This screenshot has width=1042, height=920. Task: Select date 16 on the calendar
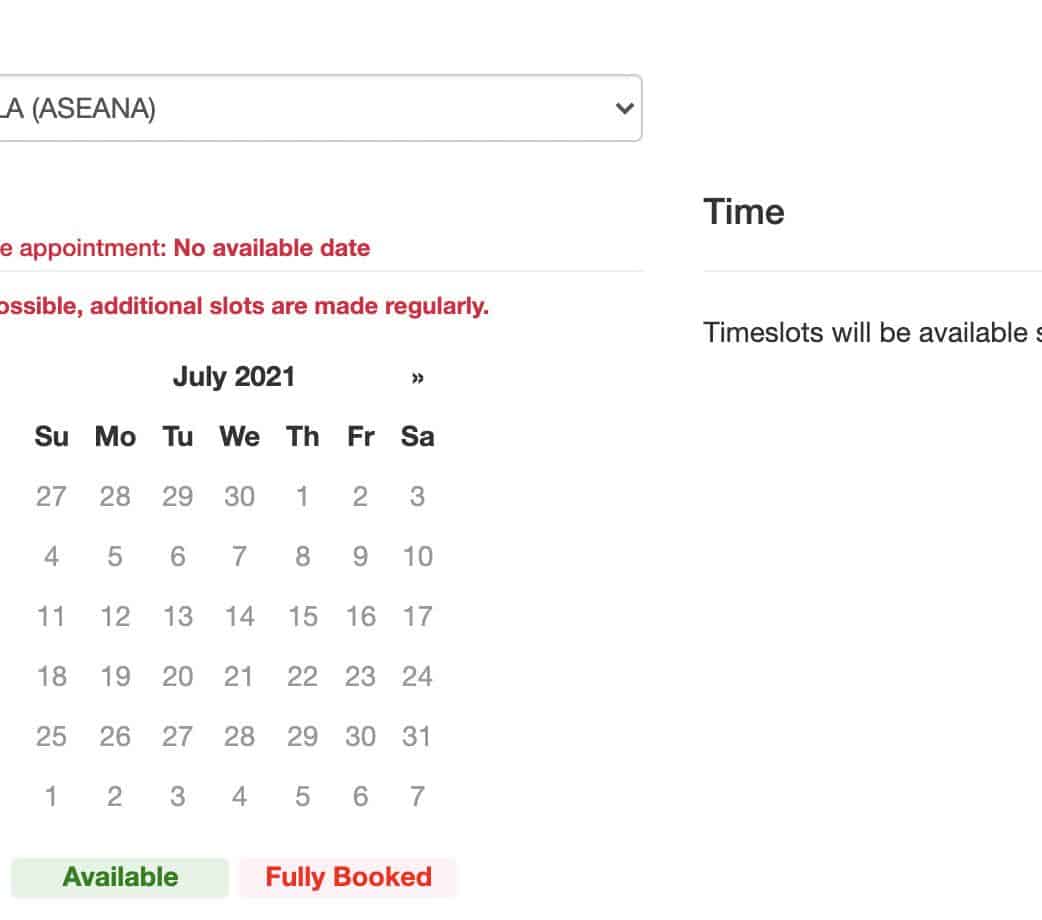coord(360,617)
